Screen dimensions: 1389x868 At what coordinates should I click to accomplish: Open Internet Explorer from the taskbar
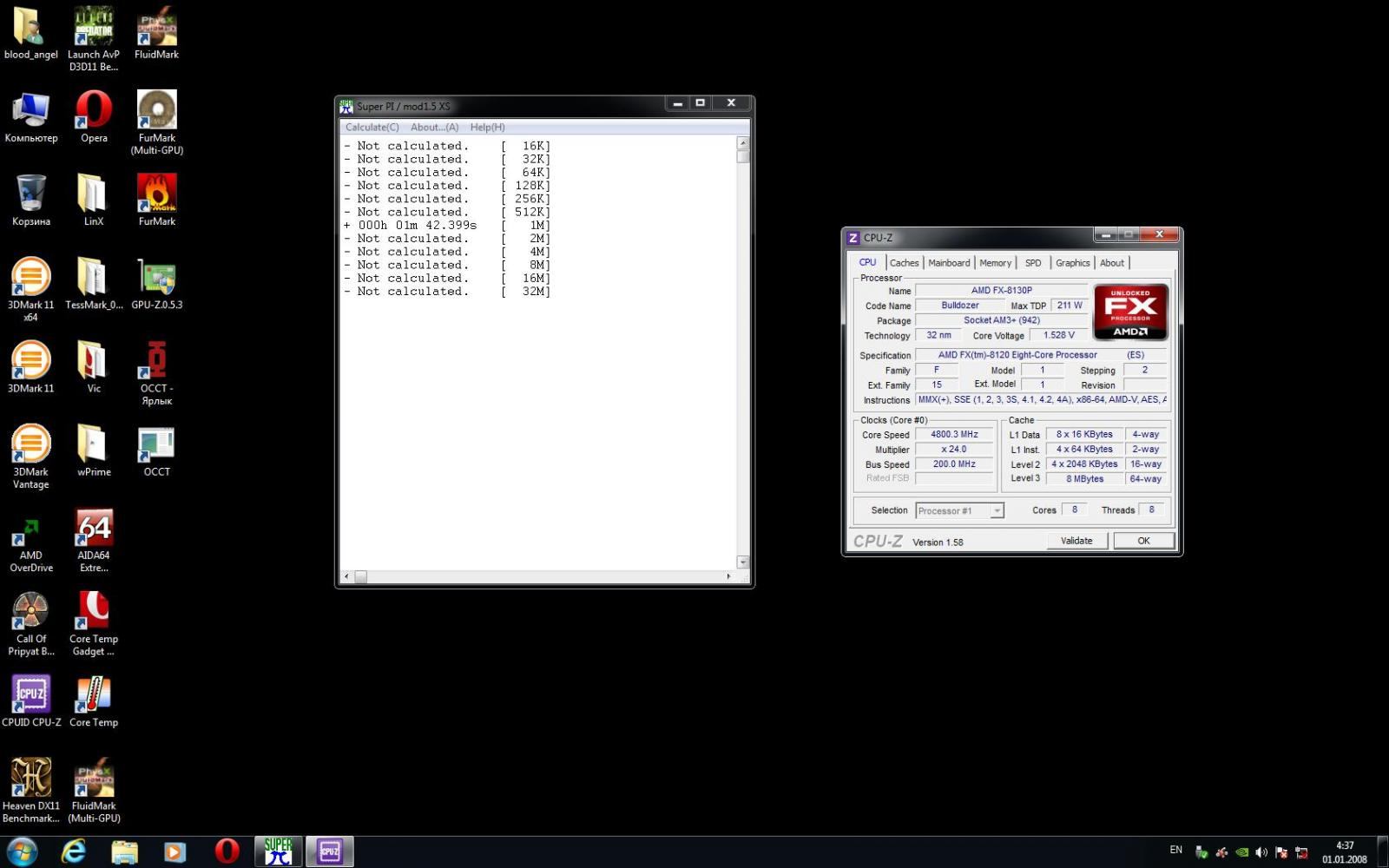click(74, 852)
